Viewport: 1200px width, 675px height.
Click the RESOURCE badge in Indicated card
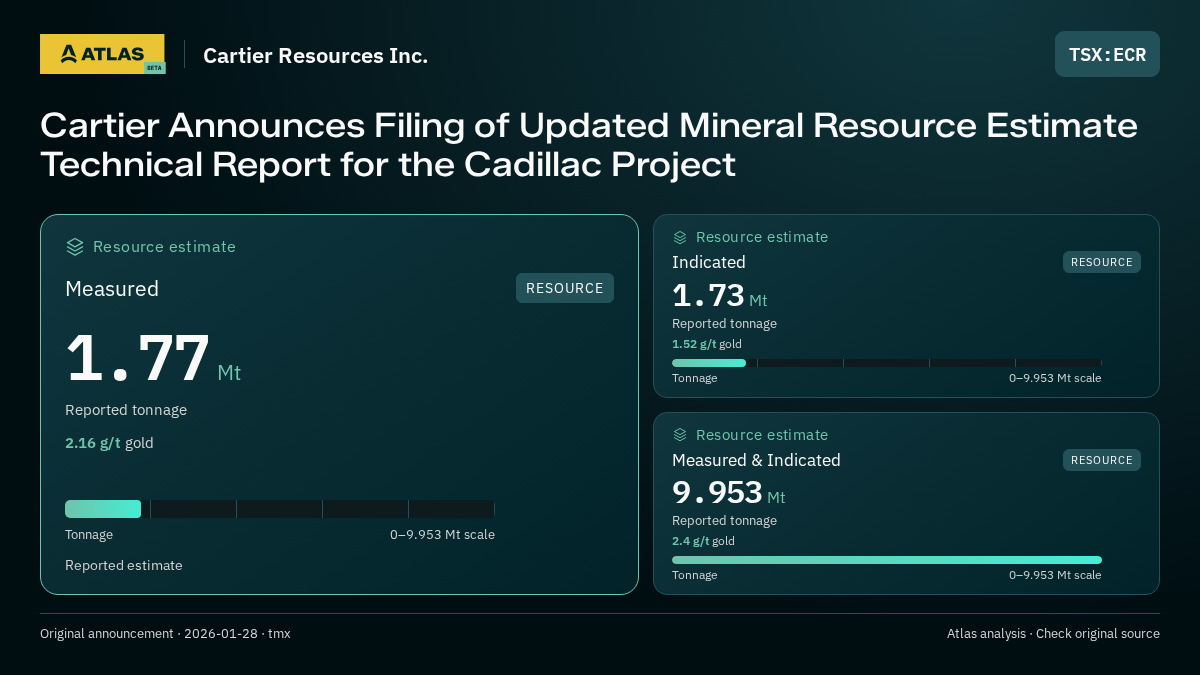1102,262
